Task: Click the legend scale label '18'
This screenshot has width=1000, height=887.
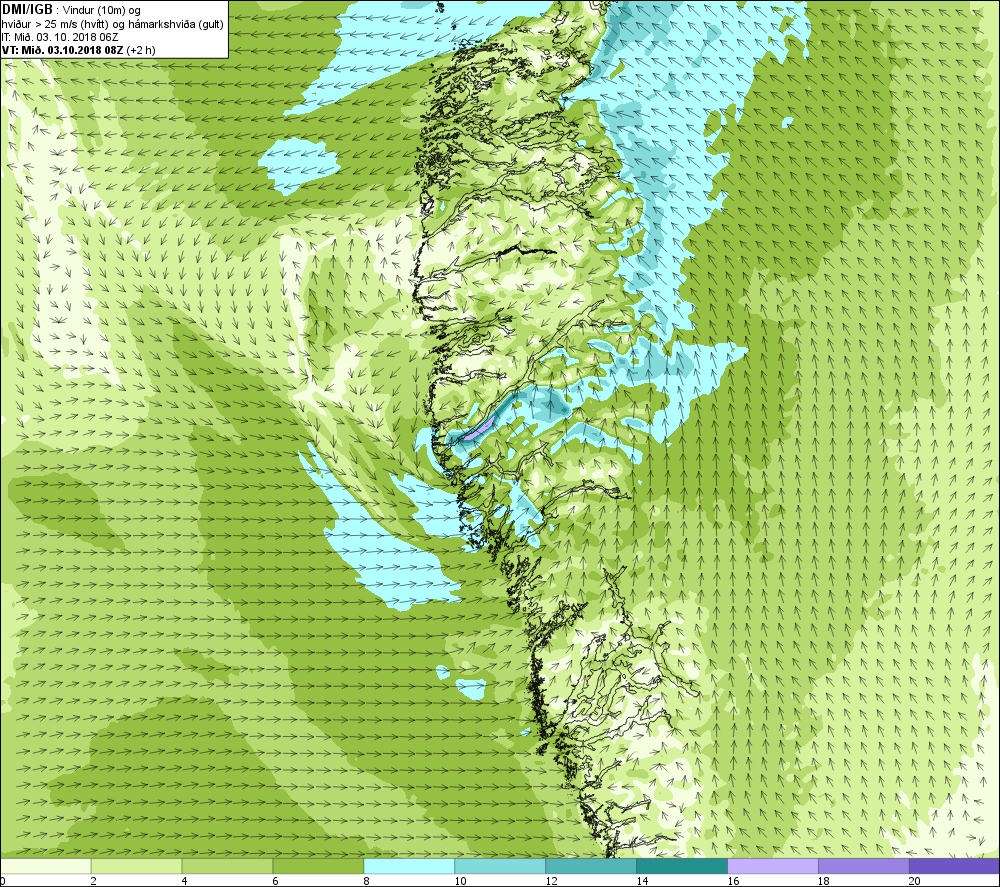Action: [824, 881]
